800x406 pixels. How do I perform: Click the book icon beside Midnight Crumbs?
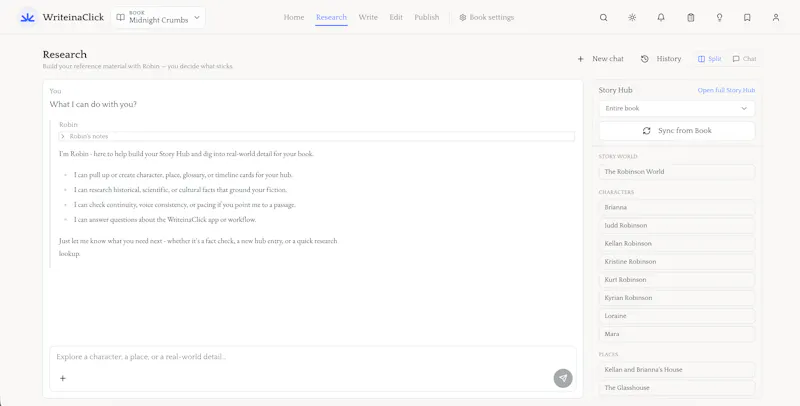[x=120, y=17]
